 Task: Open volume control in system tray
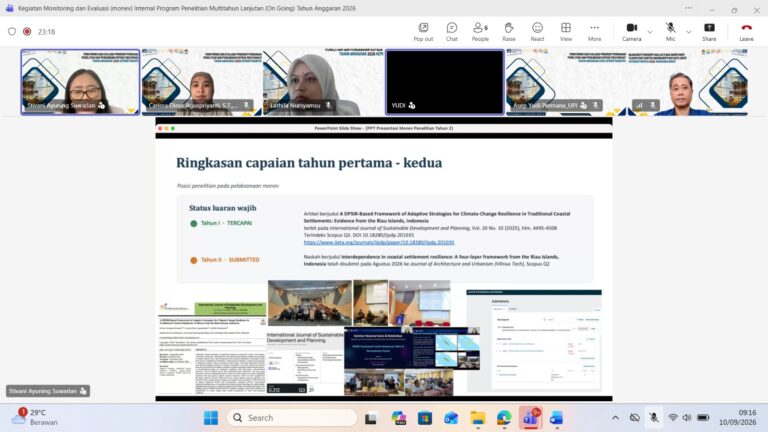pyautogui.click(x=687, y=418)
